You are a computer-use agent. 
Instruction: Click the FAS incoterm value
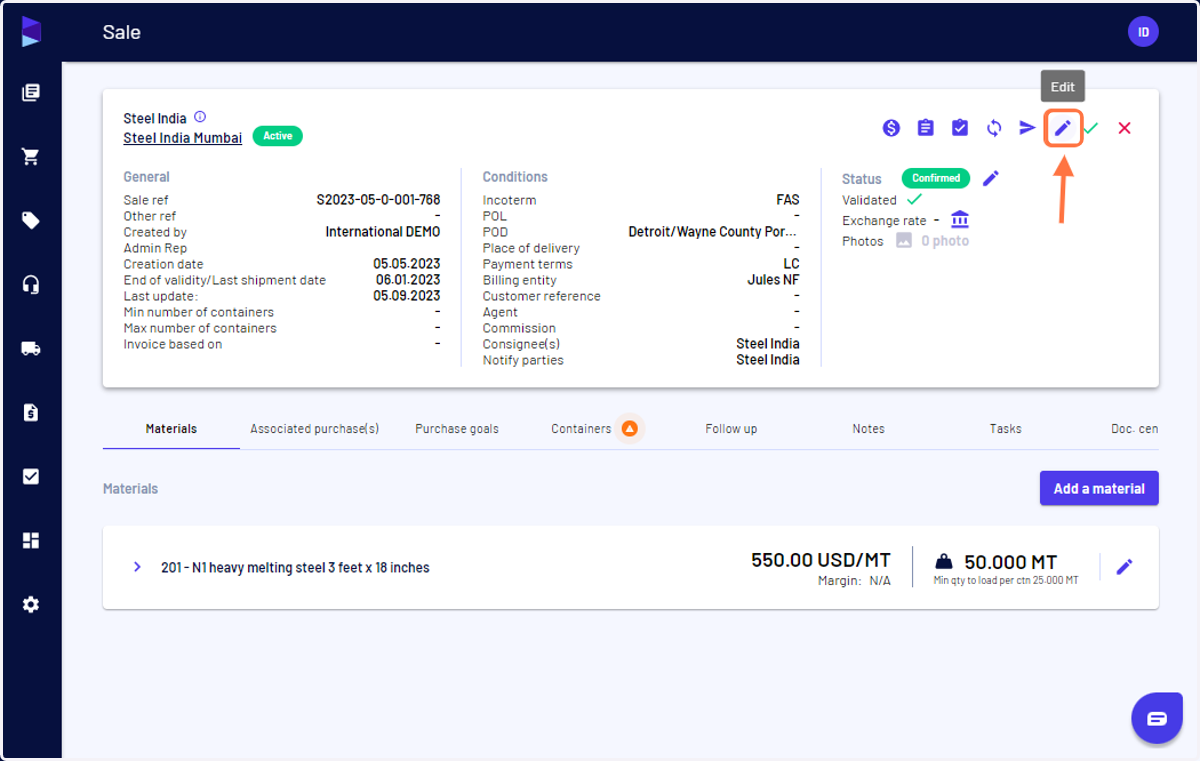click(x=788, y=200)
